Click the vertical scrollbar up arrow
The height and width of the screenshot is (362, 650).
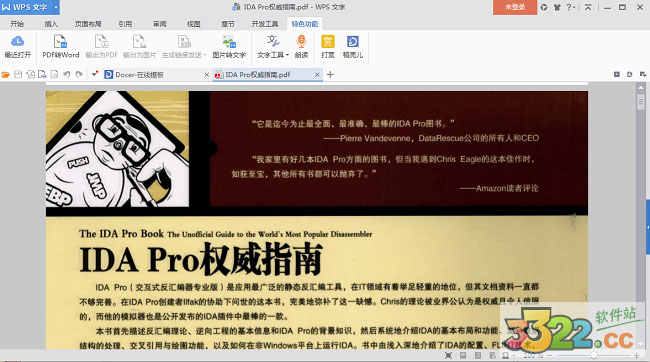[x=640, y=87]
